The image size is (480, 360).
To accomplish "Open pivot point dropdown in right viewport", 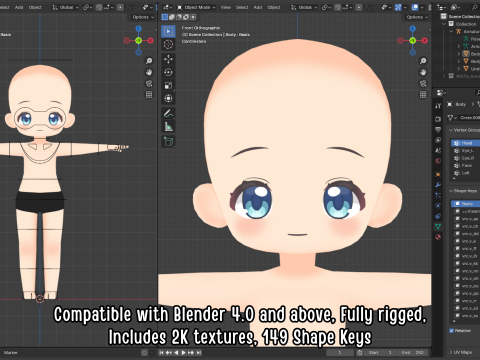I will (x=326, y=7).
